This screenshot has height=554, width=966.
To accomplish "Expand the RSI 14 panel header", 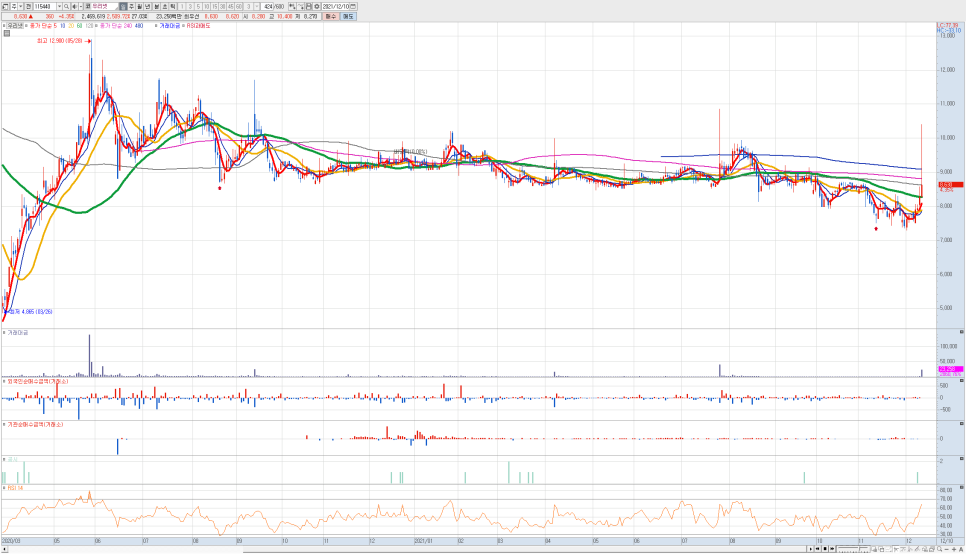I will click(4, 488).
